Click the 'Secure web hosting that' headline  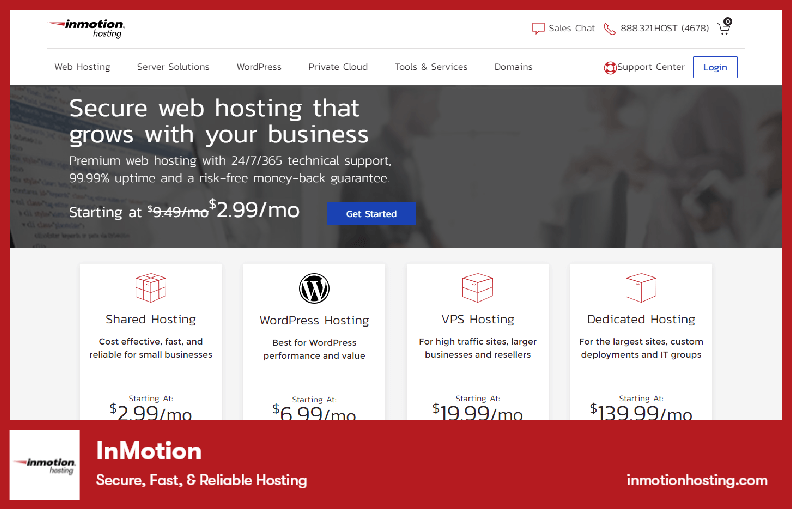214,108
